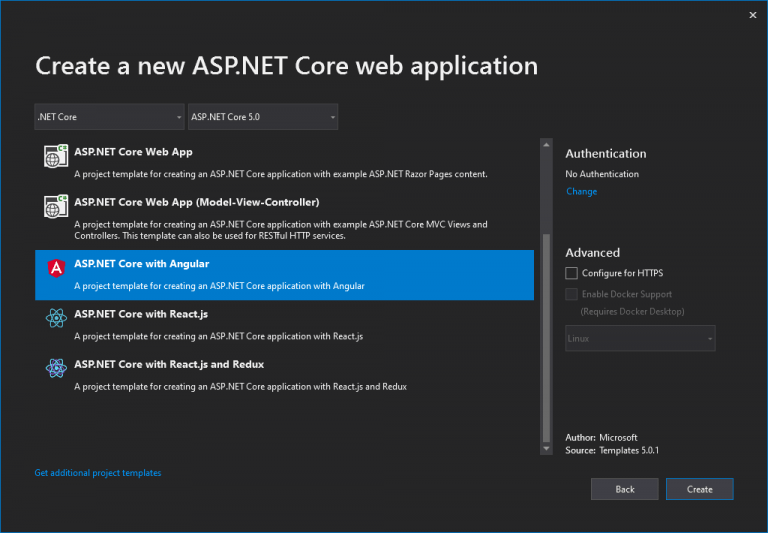This screenshot has height=533, width=768.
Task: Open the .NET Core framework dropdown
Action: click(109, 117)
